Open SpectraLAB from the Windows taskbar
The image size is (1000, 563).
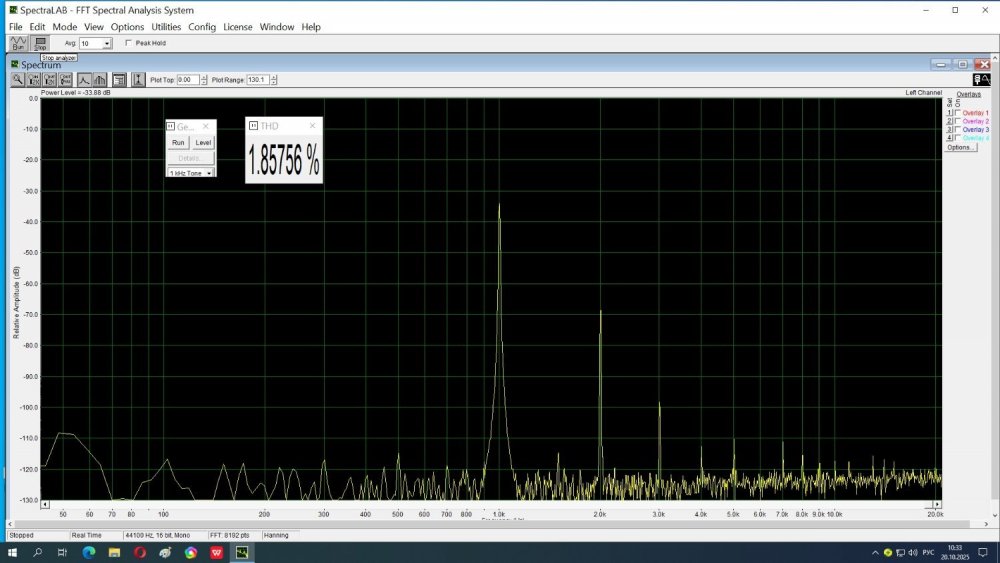pyautogui.click(x=242, y=552)
